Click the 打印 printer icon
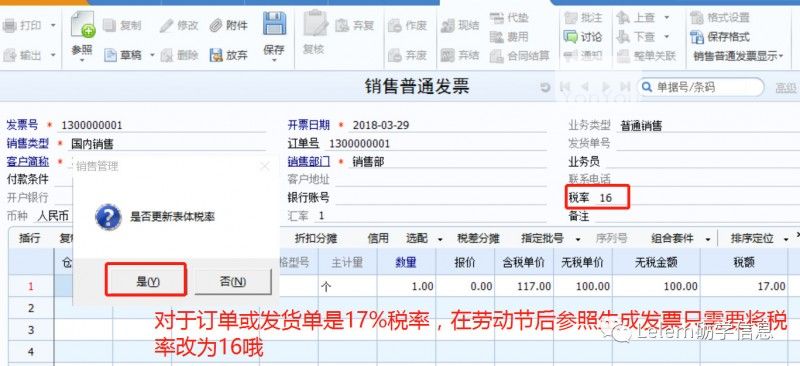The image size is (800, 366). 10,25
